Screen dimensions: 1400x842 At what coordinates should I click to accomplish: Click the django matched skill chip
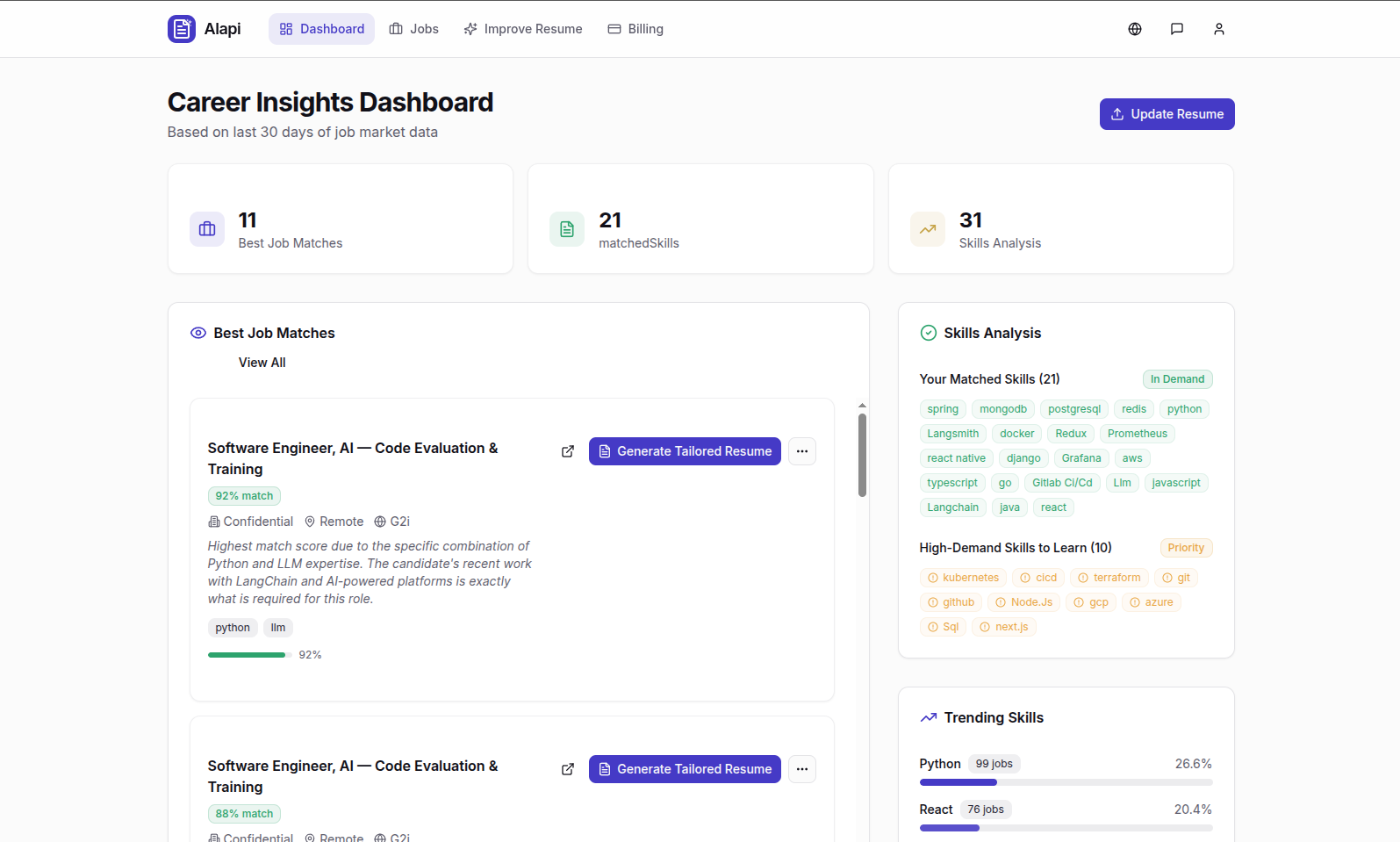pos(1023,458)
